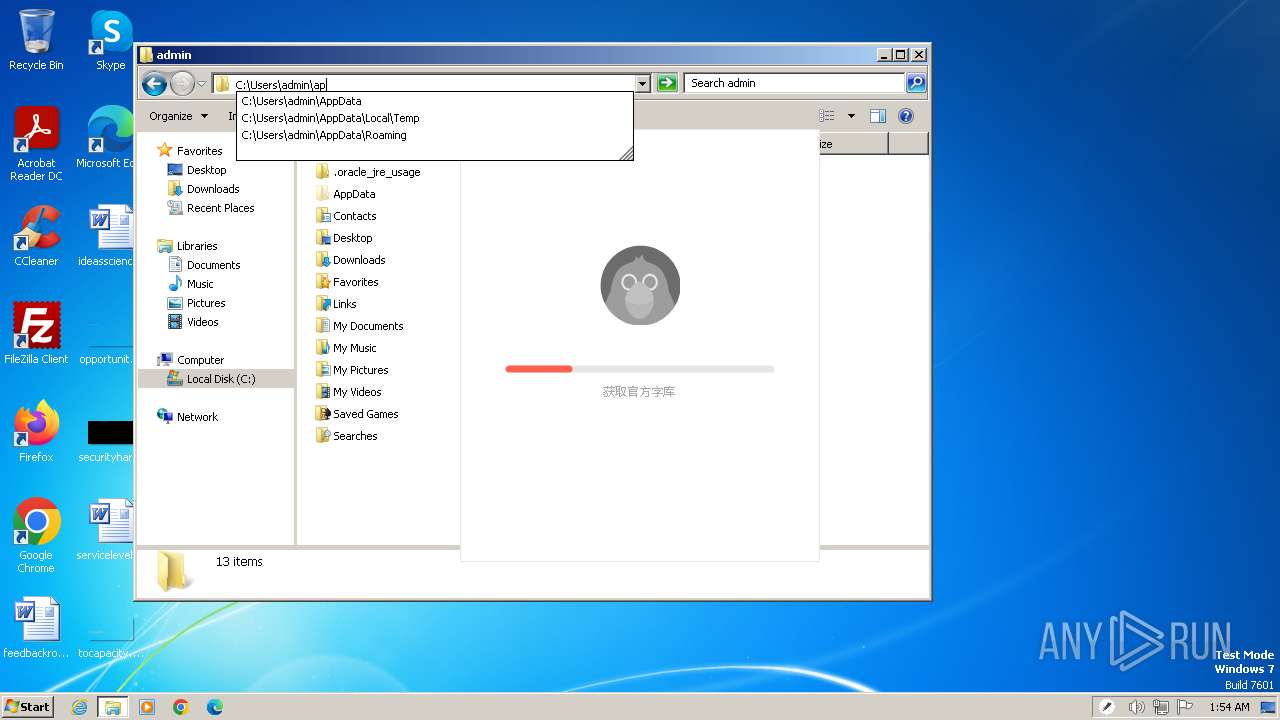This screenshot has height=720, width=1280.
Task: Open Explorer Help question mark icon
Action: pos(906,116)
